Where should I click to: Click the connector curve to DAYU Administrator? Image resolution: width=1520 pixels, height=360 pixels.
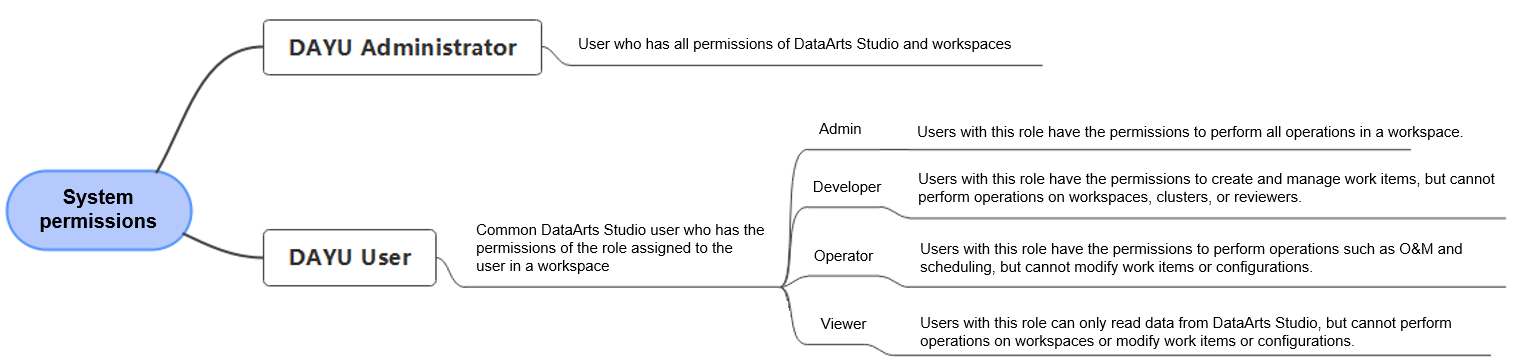tap(205, 100)
